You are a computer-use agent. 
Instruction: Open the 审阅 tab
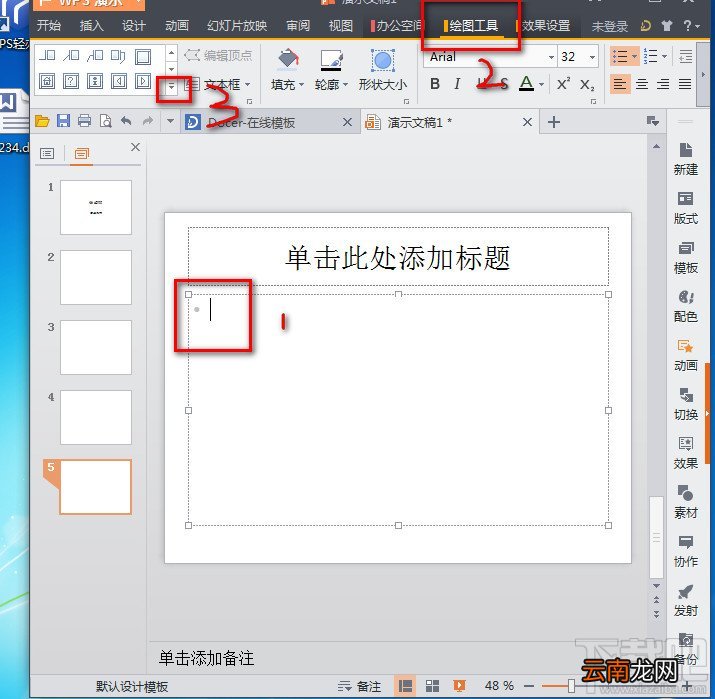(x=298, y=26)
